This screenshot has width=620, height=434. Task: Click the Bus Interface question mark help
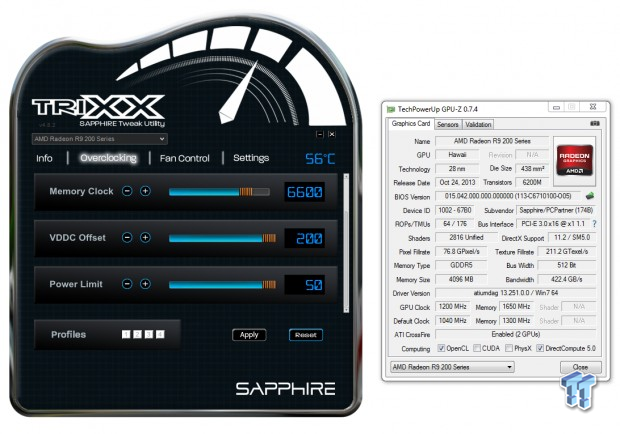pos(594,224)
